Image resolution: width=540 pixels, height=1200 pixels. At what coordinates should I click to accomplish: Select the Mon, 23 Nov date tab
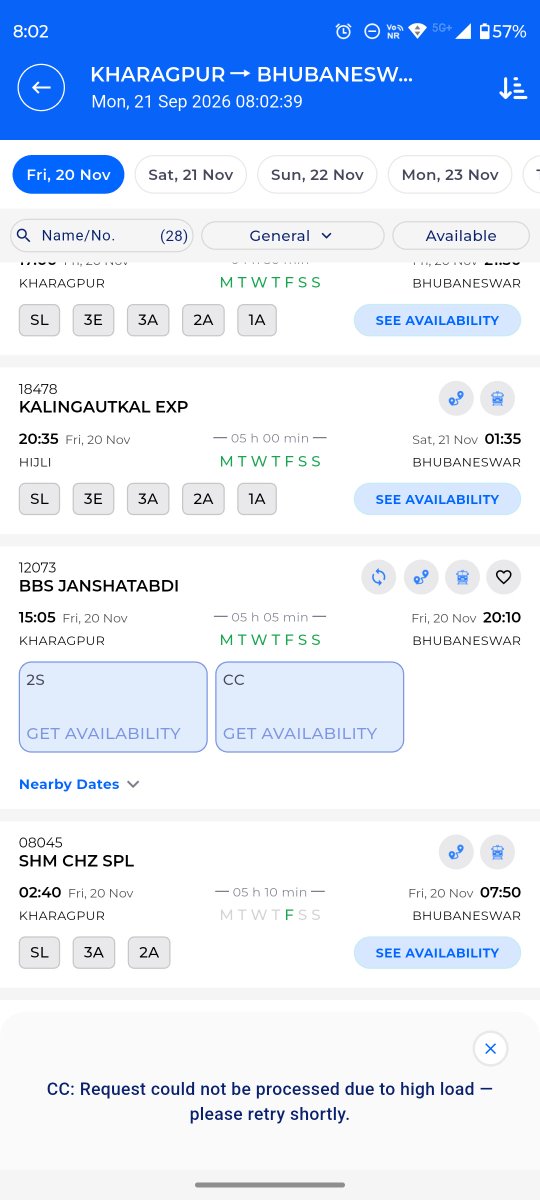(450, 174)
